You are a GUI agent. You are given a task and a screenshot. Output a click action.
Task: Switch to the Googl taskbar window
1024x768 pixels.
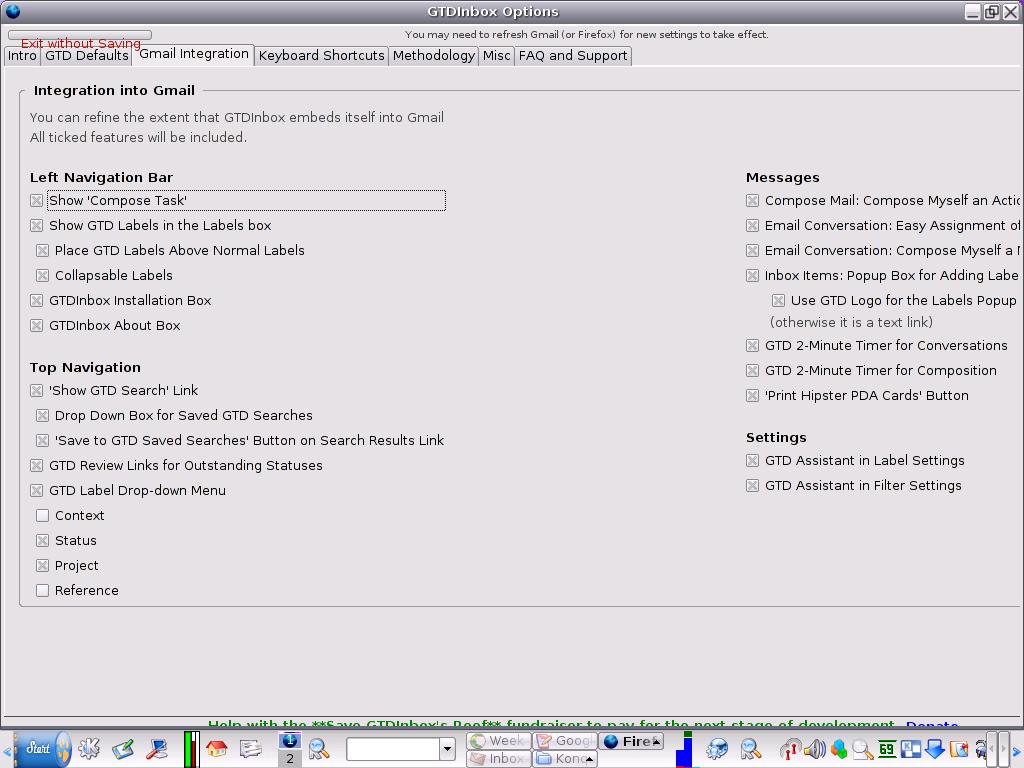coord(565,741)
